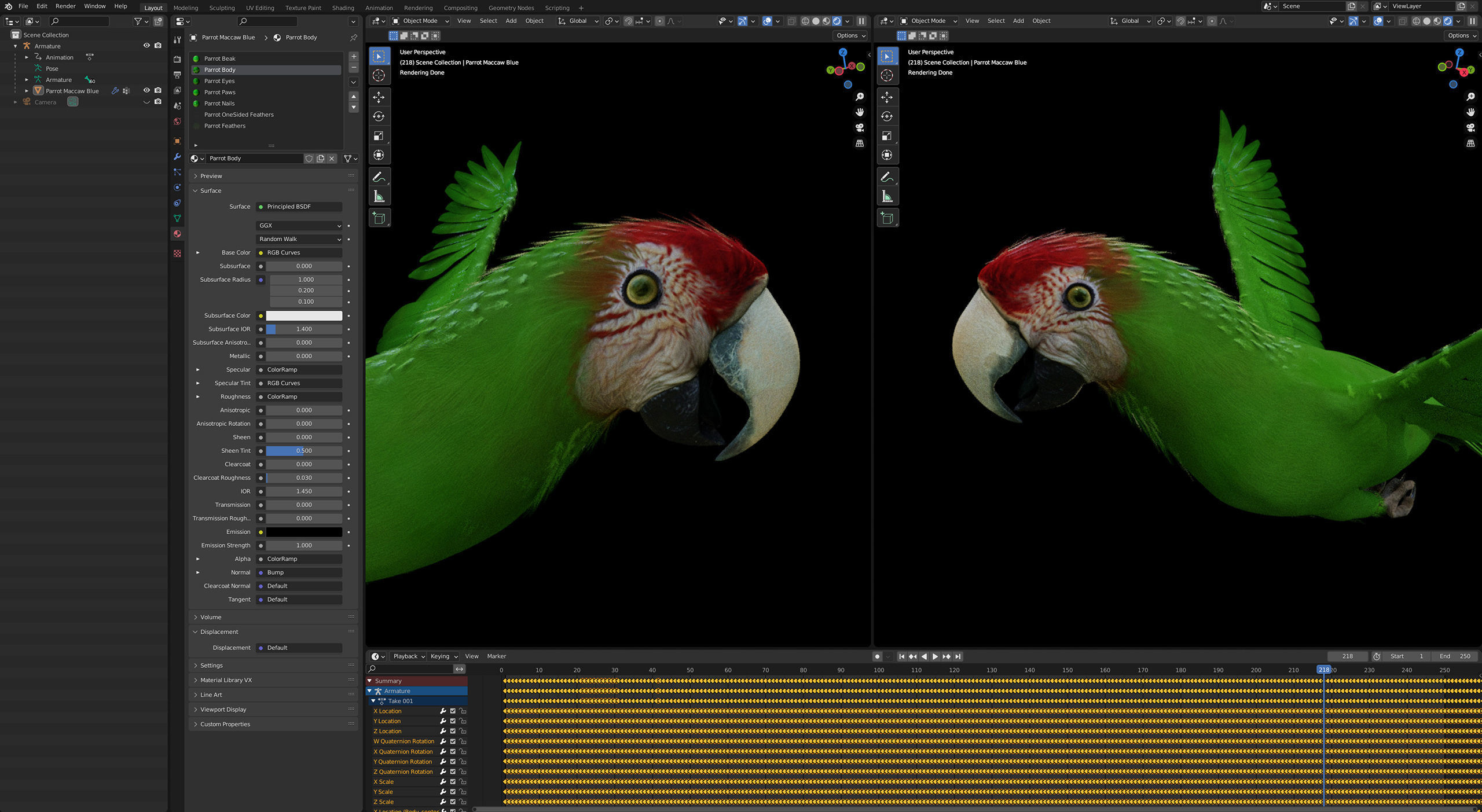Screen dimensions: 1482x812
Task: Expand the Preview panel
Action: click(211, 176)
